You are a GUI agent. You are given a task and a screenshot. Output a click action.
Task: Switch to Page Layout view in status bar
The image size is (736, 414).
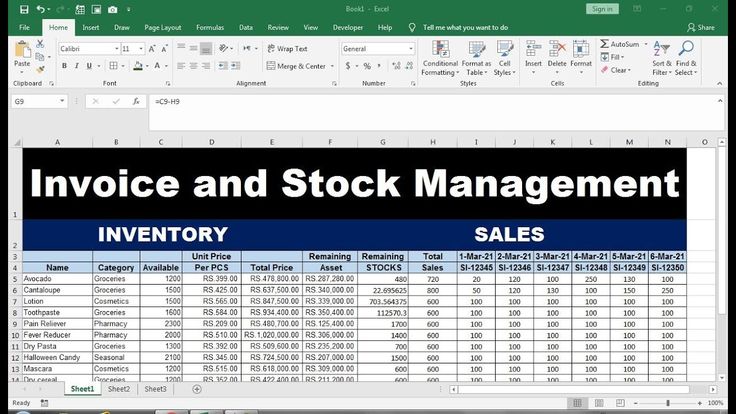click(599, 403)
